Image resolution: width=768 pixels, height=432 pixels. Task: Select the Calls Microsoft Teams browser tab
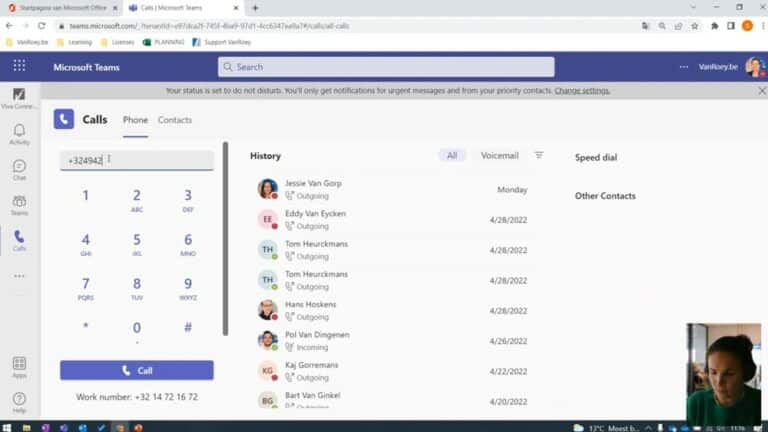182,8
